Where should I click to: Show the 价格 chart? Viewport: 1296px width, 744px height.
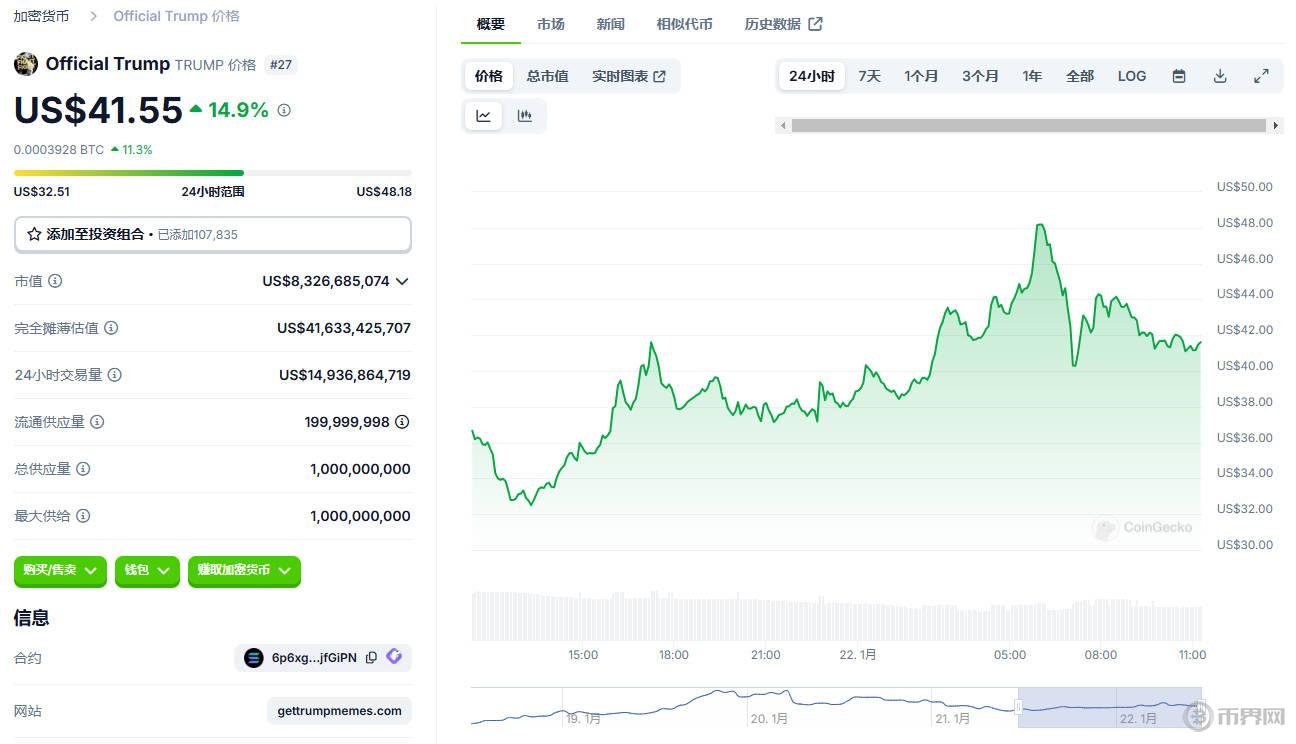pos(489,76)
